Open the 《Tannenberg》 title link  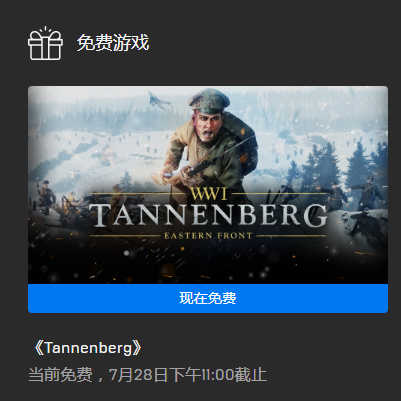pos(88,348)
